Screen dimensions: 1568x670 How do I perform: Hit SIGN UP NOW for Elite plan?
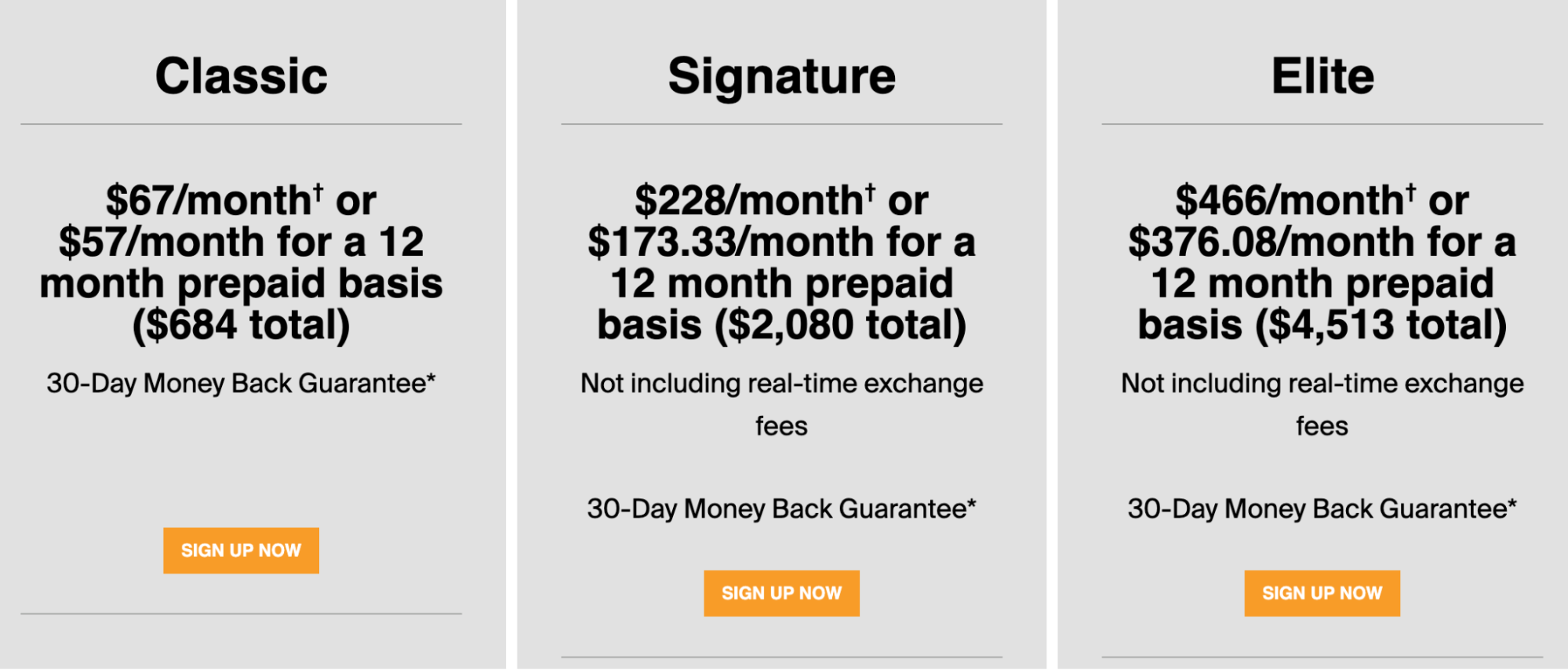[1322, 594]
